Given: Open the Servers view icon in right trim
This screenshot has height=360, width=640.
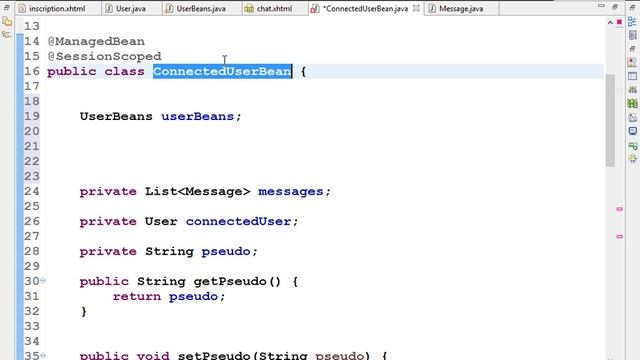Looking at the screenshot, I should (x=632, y=89).
